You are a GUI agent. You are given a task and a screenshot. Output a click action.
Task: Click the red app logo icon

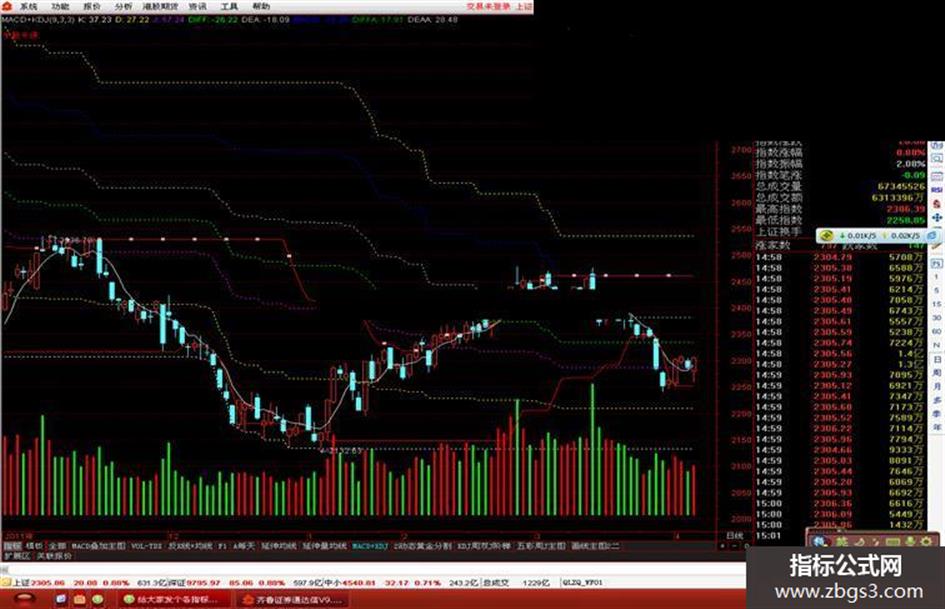click(7, 6)
